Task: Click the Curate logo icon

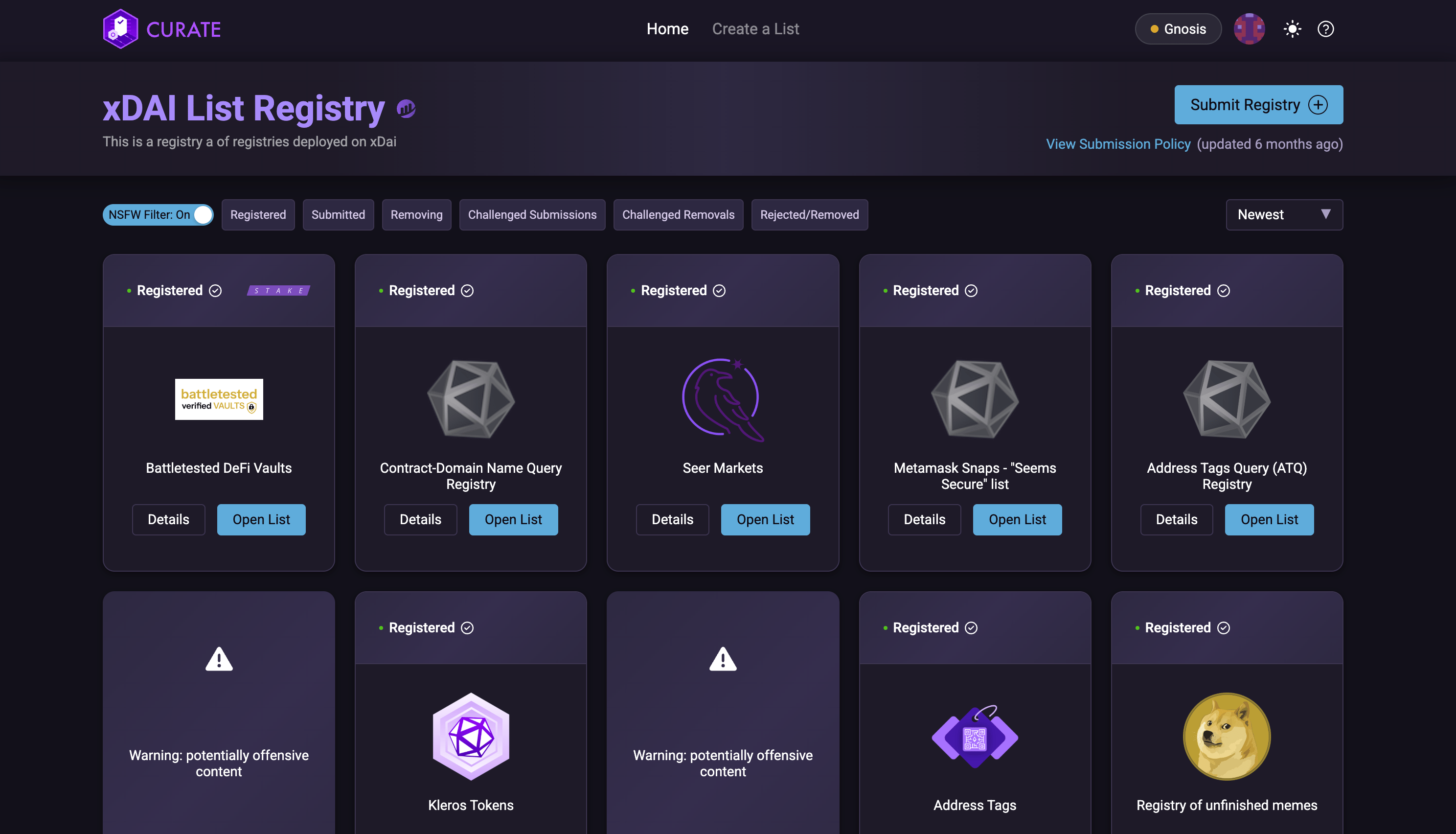Action: coord(120,29)
